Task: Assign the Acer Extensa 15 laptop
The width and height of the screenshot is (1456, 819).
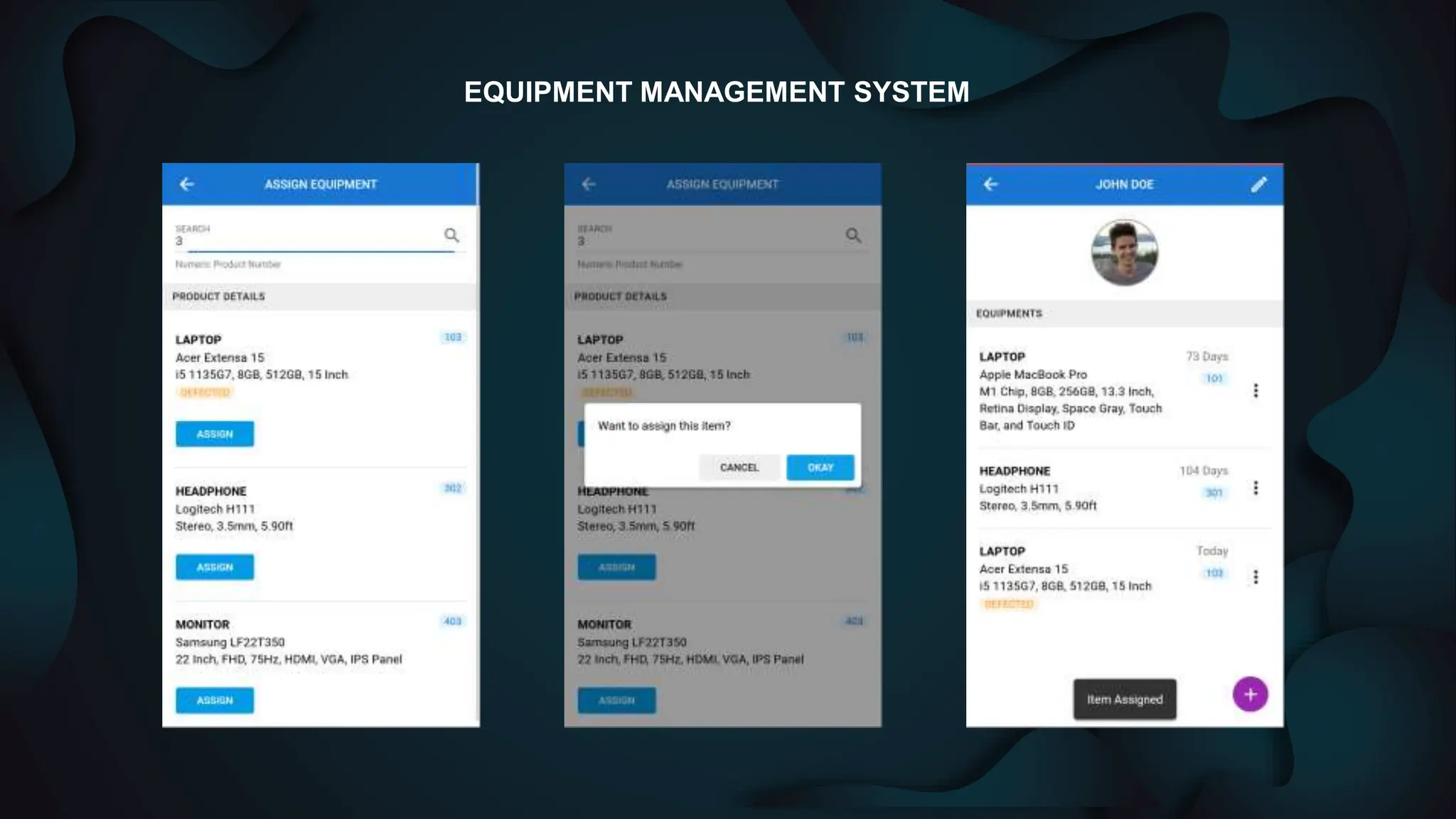Action: [x=215, y=434]
